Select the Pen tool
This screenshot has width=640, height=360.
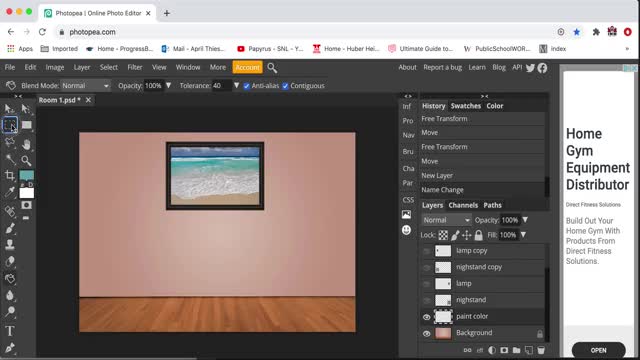click(x=10, y=348)
